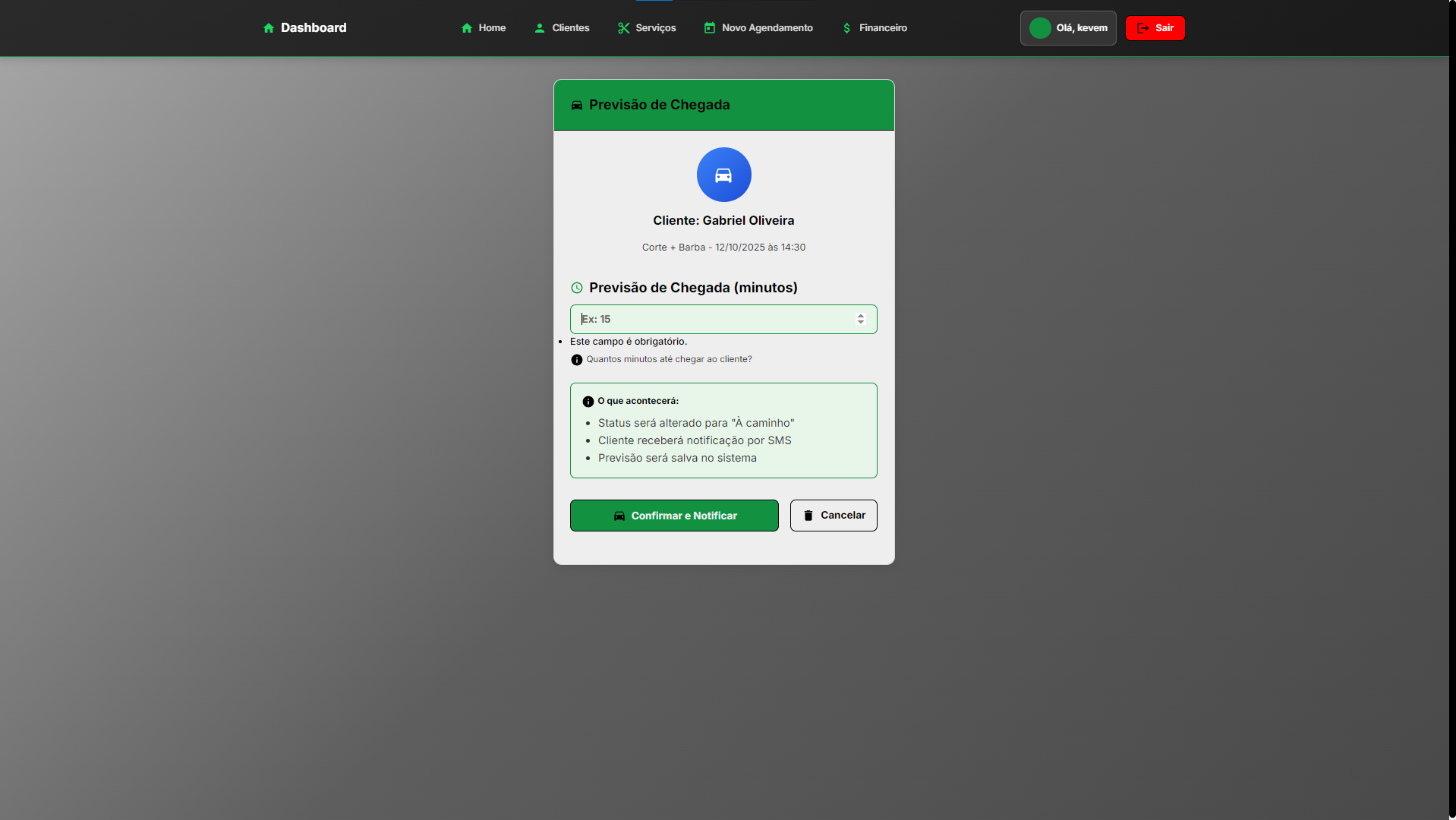Image resolution: width=1456 pixels, height=820 pixels.
Task: Click the scissors icon for Serviços
Action: (x=623, y=28)
